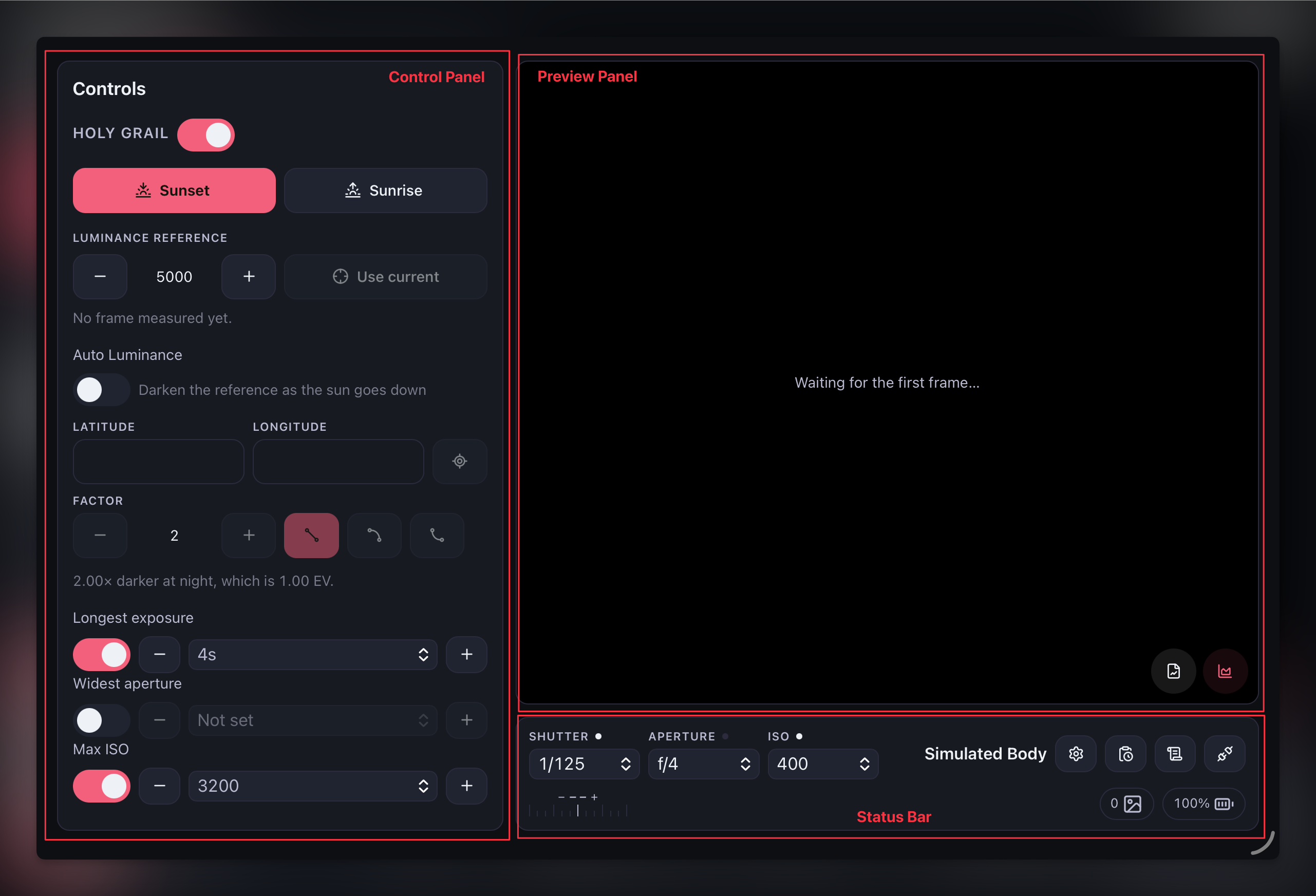Enable the Auto Luminance toggle

click(x=101, y=390)
